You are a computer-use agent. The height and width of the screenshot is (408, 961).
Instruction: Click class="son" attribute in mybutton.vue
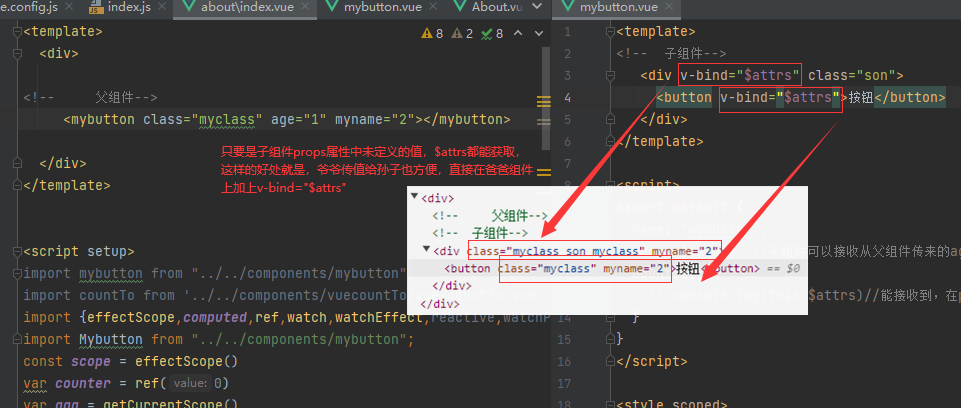coord(851,75)
